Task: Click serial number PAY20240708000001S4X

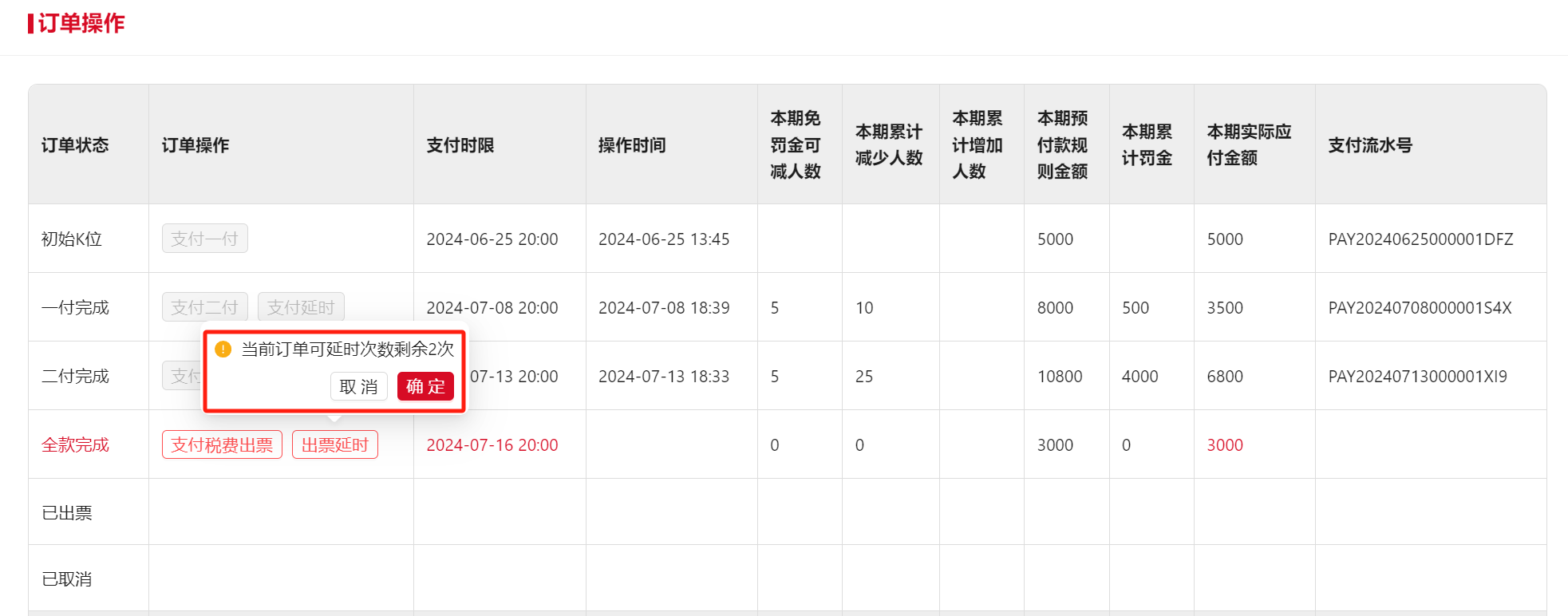Action: pyautogui.click(x=1420, y=308)
